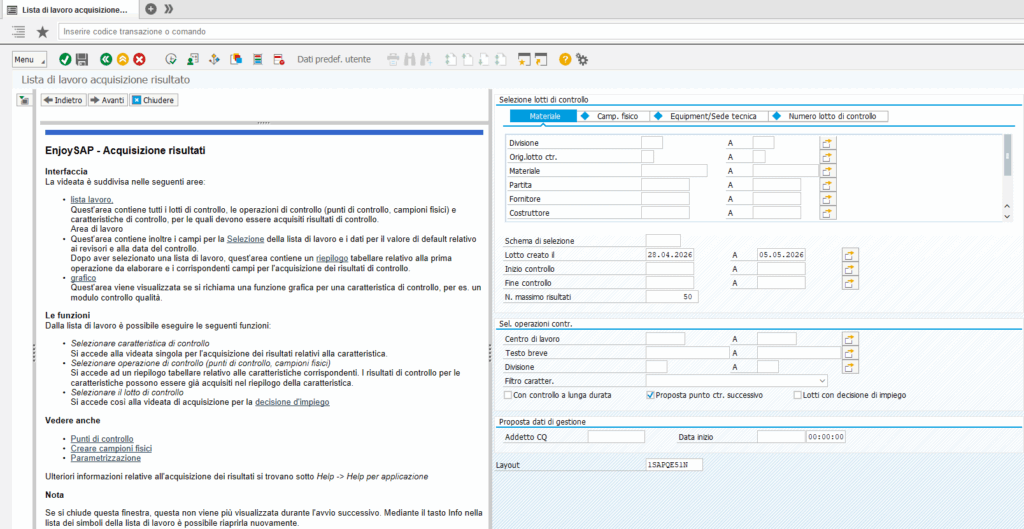Open the Punti di controllo link

102,439
